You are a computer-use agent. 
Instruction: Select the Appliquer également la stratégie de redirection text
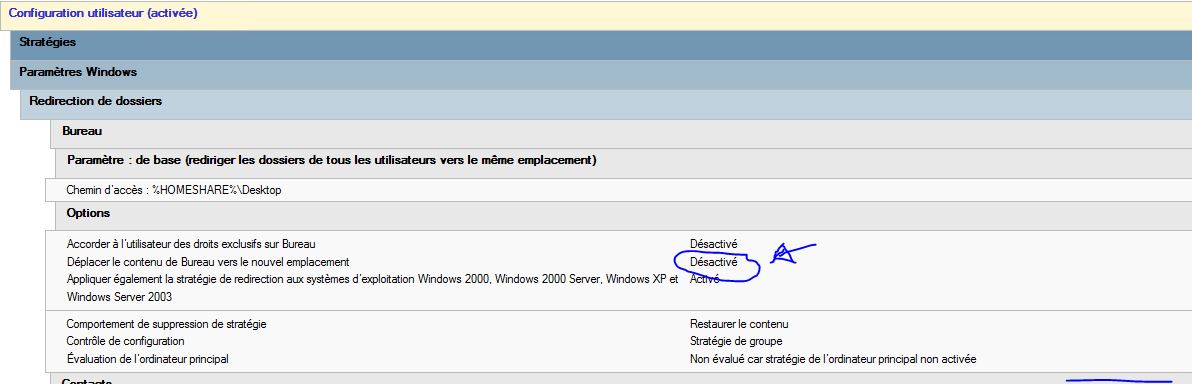(372, 287)
